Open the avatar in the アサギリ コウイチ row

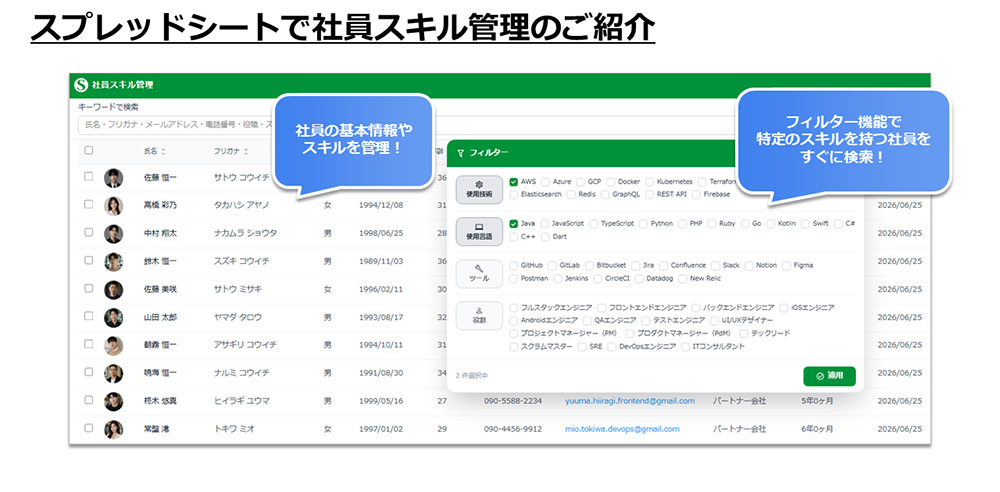tap(114, 345)
